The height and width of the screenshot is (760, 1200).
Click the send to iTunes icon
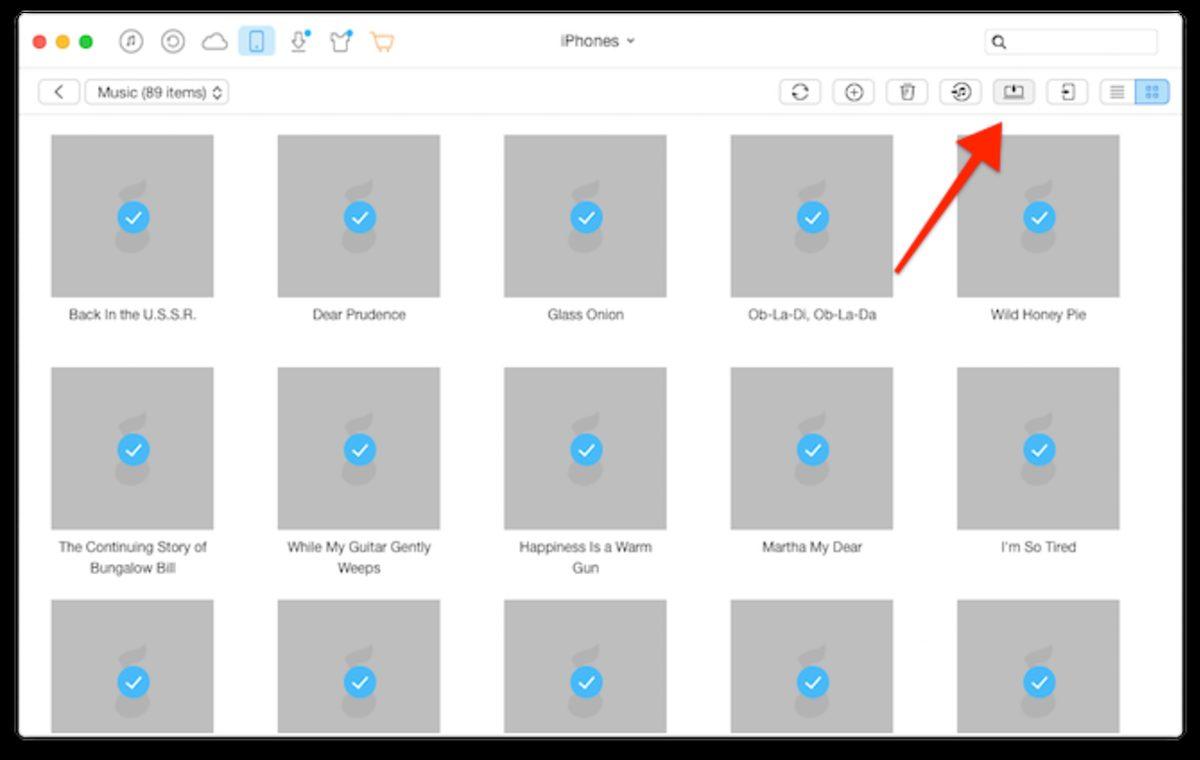click(960, 92)
